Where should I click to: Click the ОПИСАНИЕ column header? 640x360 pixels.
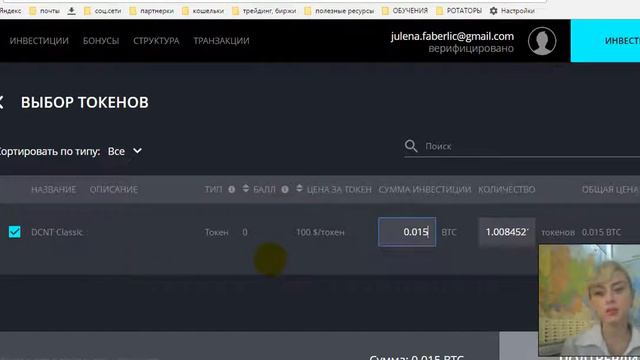coord(114,189)
